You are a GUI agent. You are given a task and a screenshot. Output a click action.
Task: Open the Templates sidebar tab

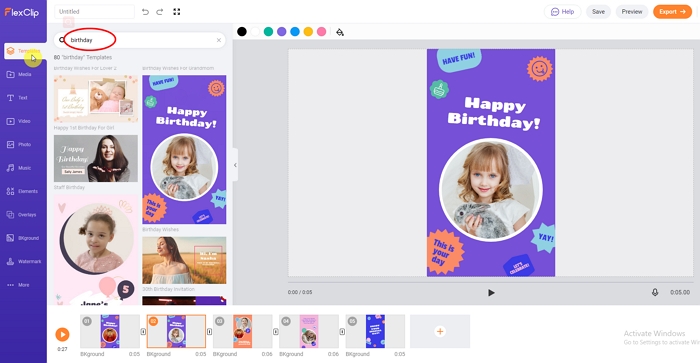[25, 51]
